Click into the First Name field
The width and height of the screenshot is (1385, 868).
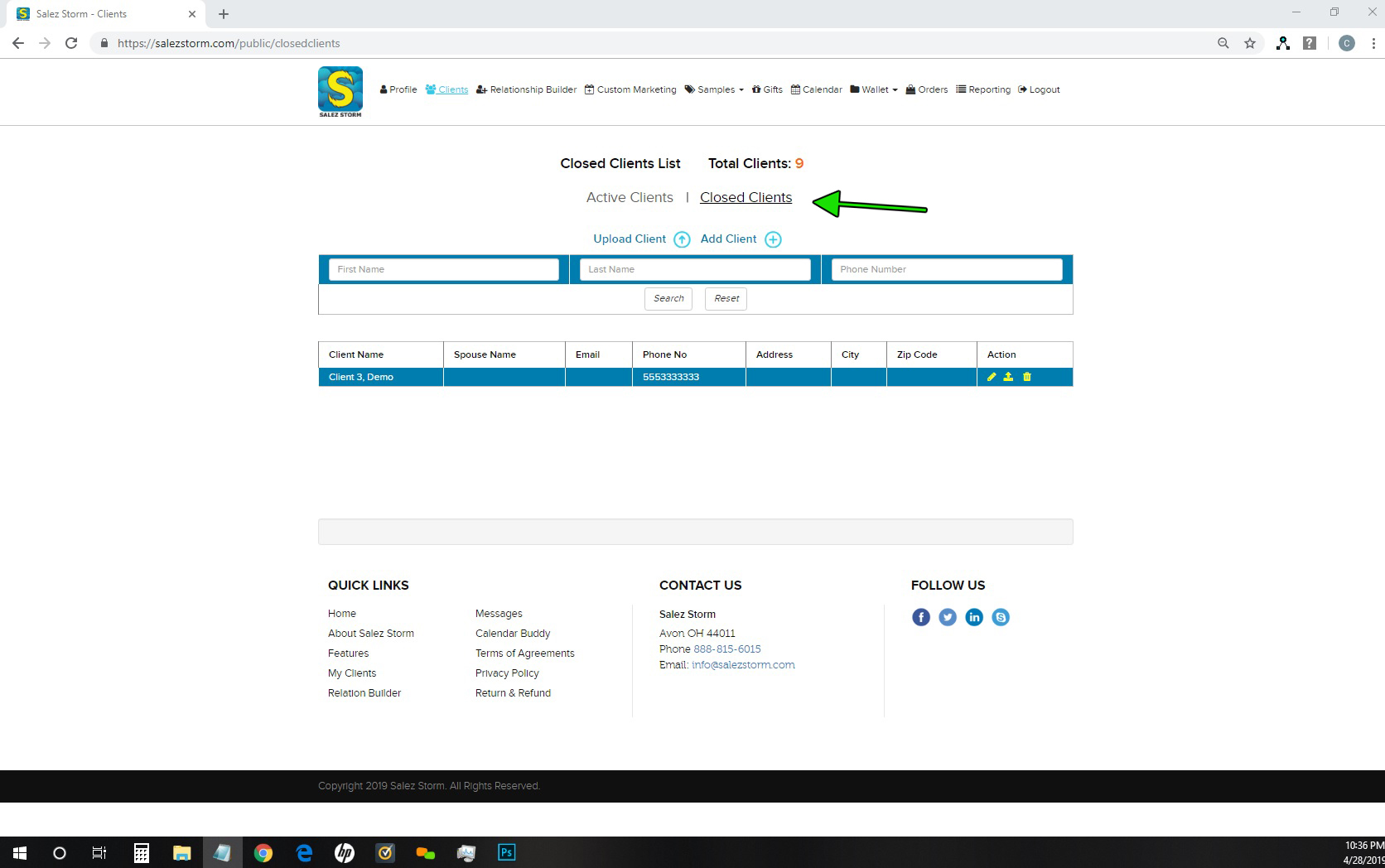click(444, 269)
